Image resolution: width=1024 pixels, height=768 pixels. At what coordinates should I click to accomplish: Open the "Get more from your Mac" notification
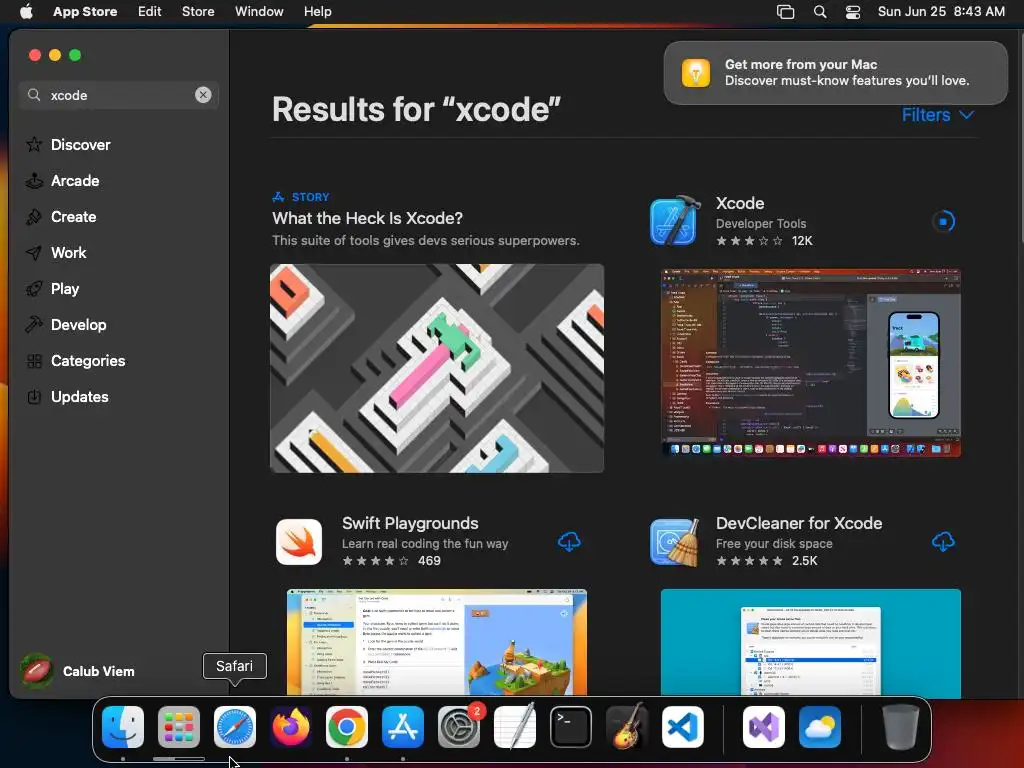point(835,72)
